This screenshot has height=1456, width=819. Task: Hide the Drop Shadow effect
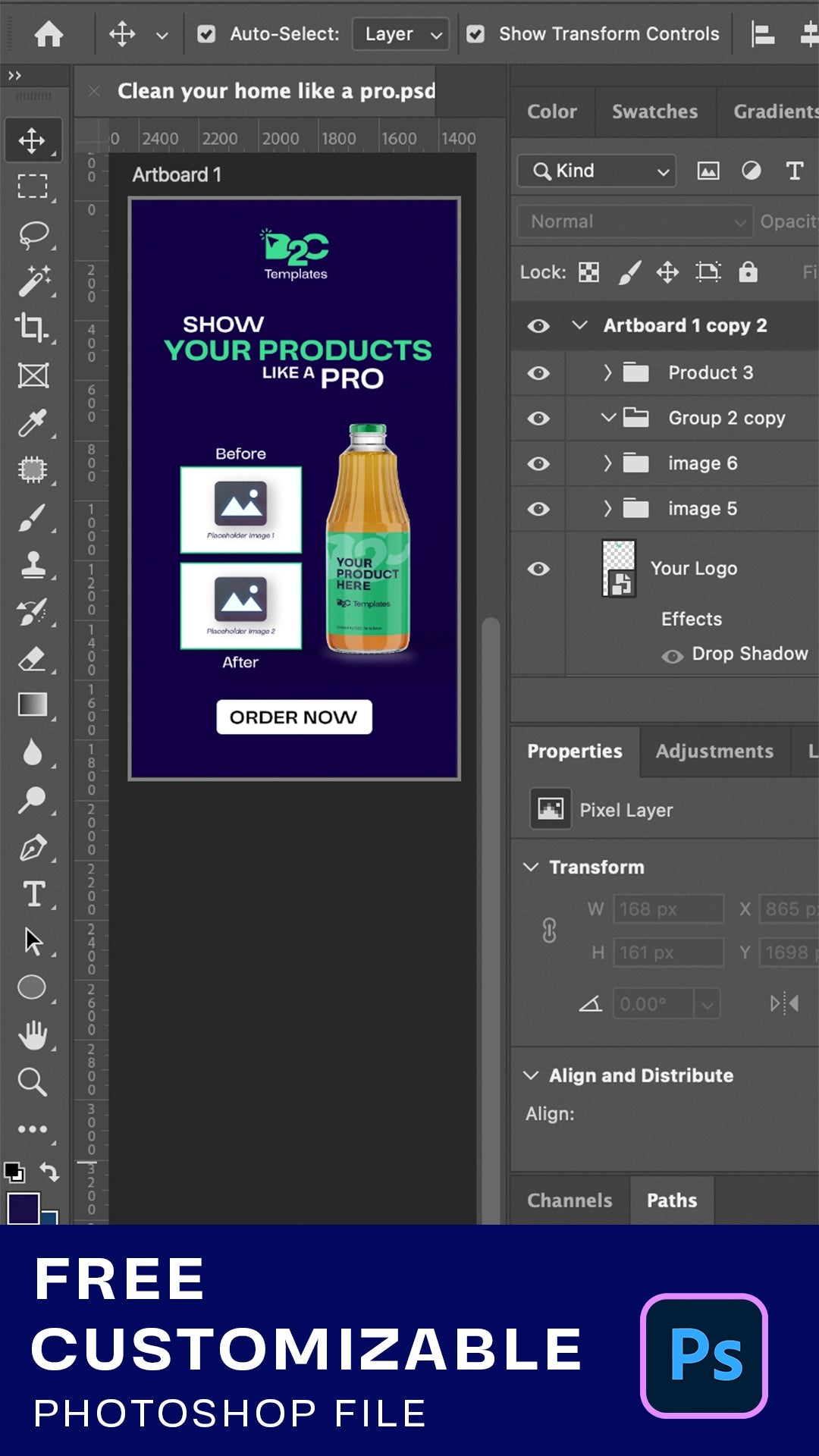click(x=672, y=656)
